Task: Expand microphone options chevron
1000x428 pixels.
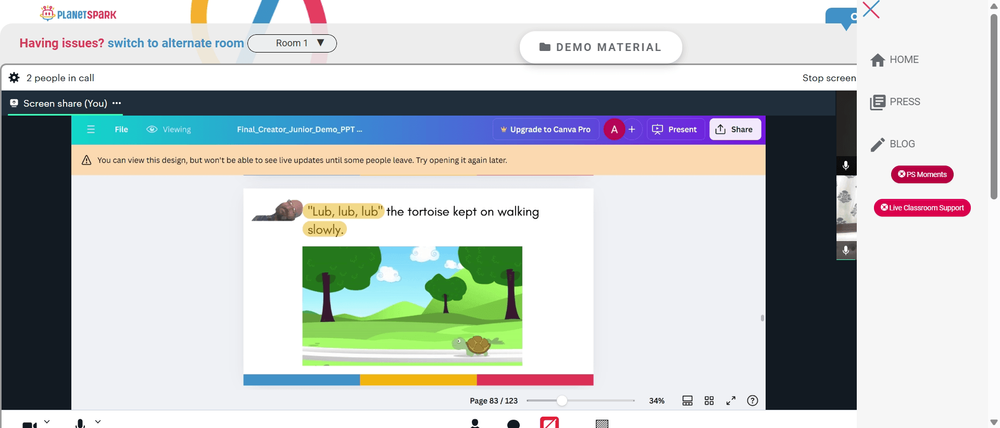Action: 98,421
